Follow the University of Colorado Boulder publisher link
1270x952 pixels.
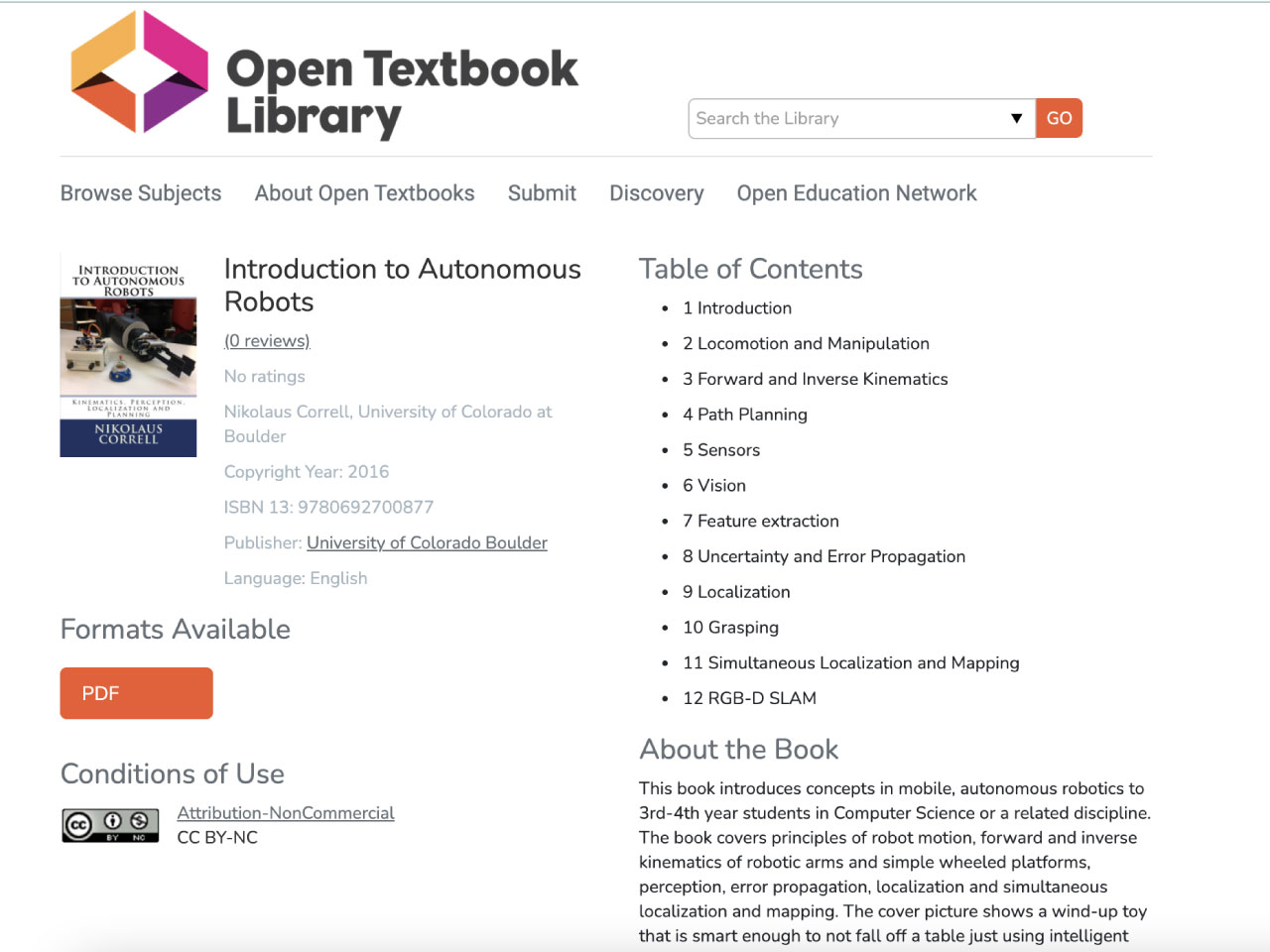(x=427, y=542)
